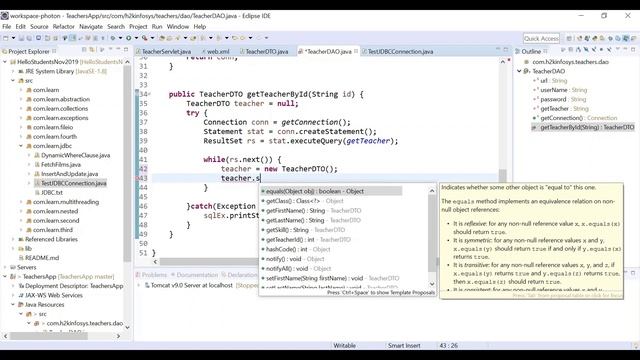Open the Run dropdown arrow
The width and height of the screenshot is (640, 360).
point(136,38)
